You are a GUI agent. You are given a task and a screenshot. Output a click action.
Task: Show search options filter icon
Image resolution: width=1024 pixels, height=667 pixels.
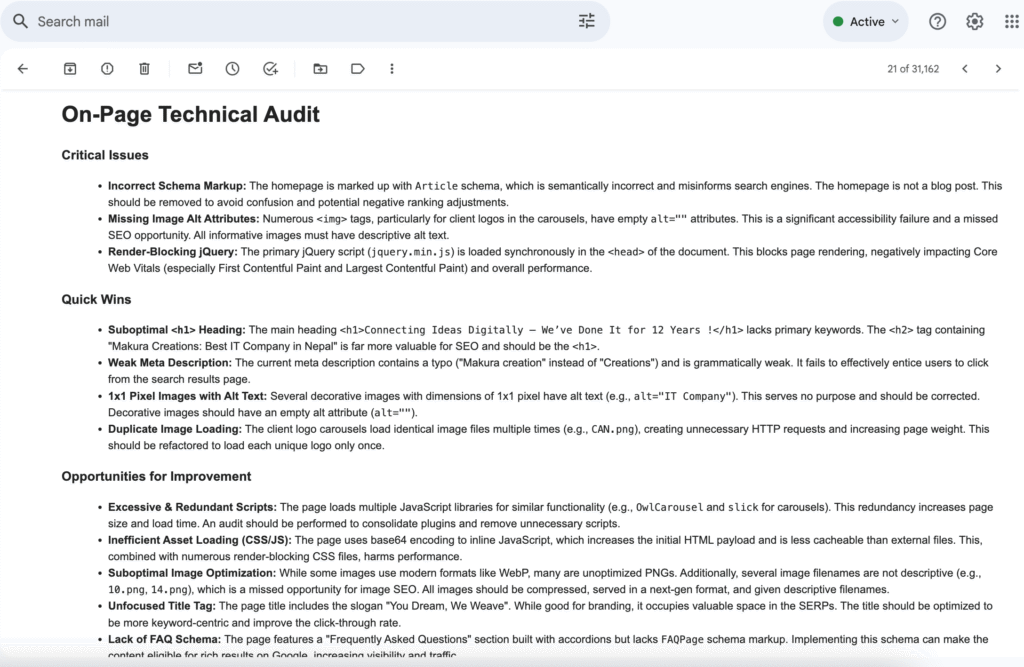tap(586, 22)
